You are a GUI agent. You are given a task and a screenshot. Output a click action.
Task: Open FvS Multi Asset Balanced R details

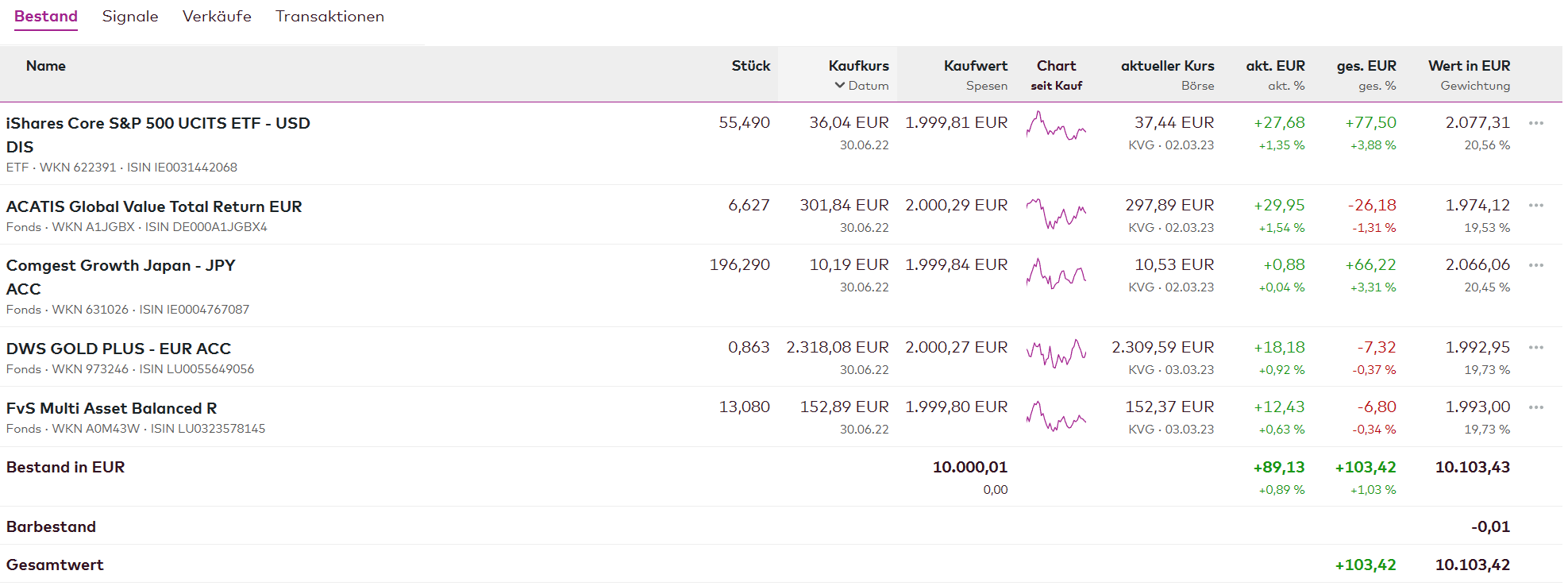(x=111, y=408)
